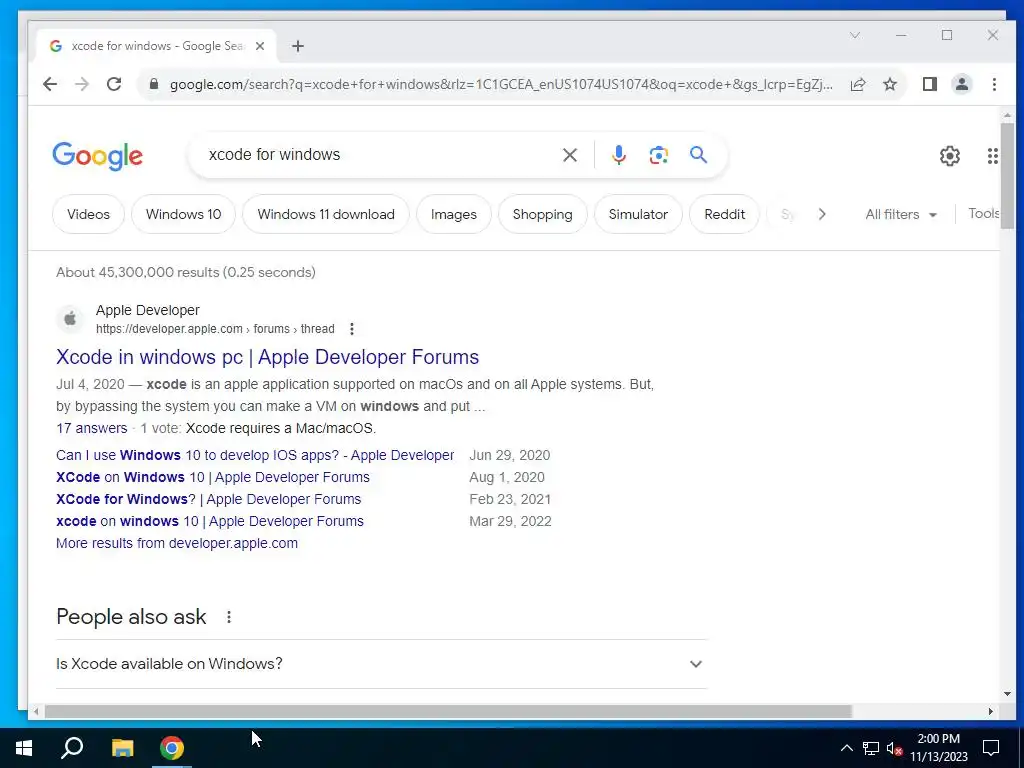Launch File Explorer from the taskbar
Viewport: 1024px width, 768px height.
(x=122, y=748)
